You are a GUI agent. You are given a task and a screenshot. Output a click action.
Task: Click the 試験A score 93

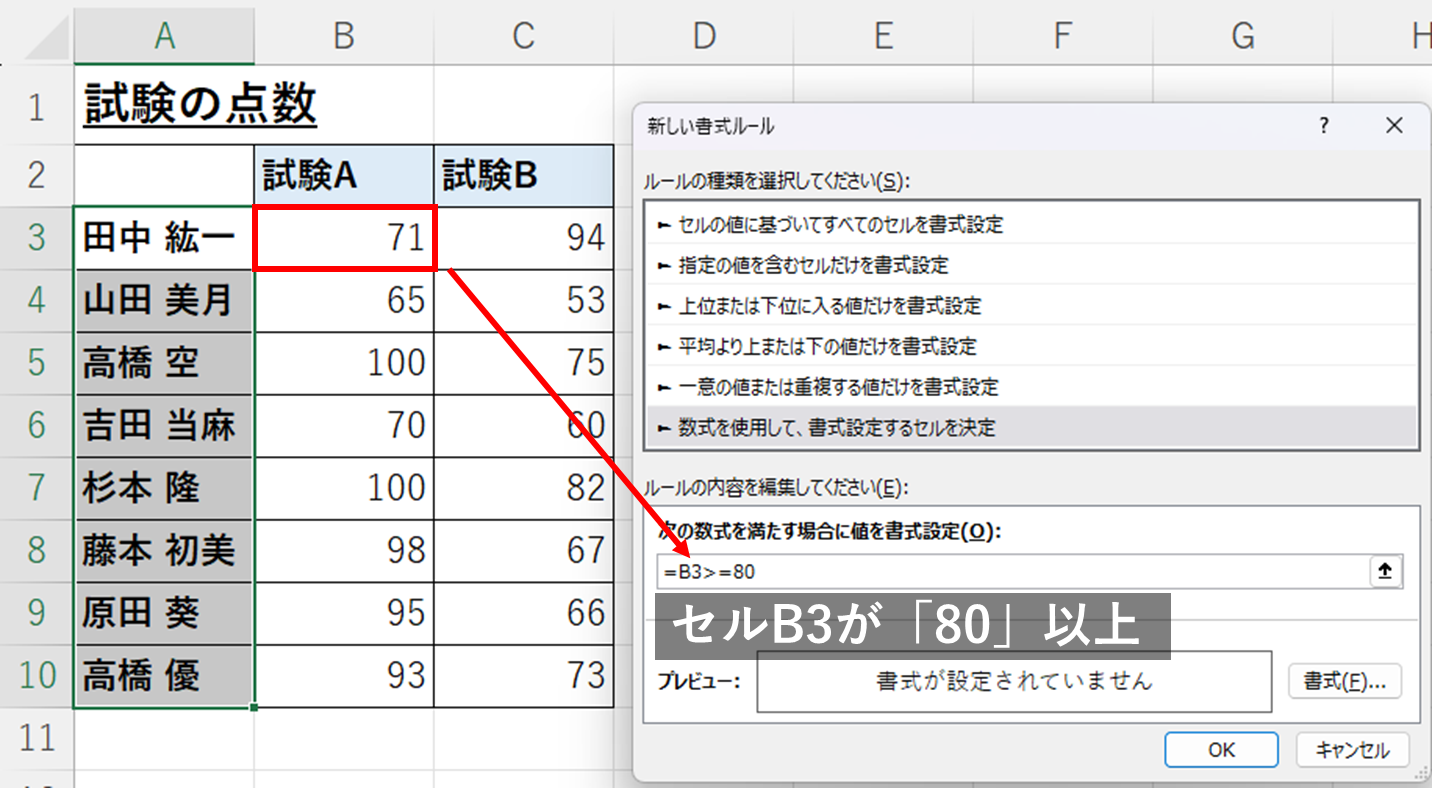(x=344, y=675)
